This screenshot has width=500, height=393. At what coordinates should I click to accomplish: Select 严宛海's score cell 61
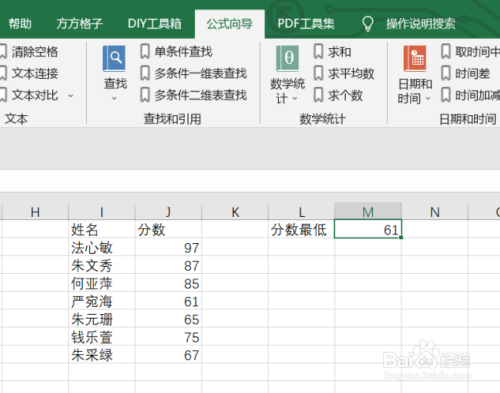pos(168,301)
